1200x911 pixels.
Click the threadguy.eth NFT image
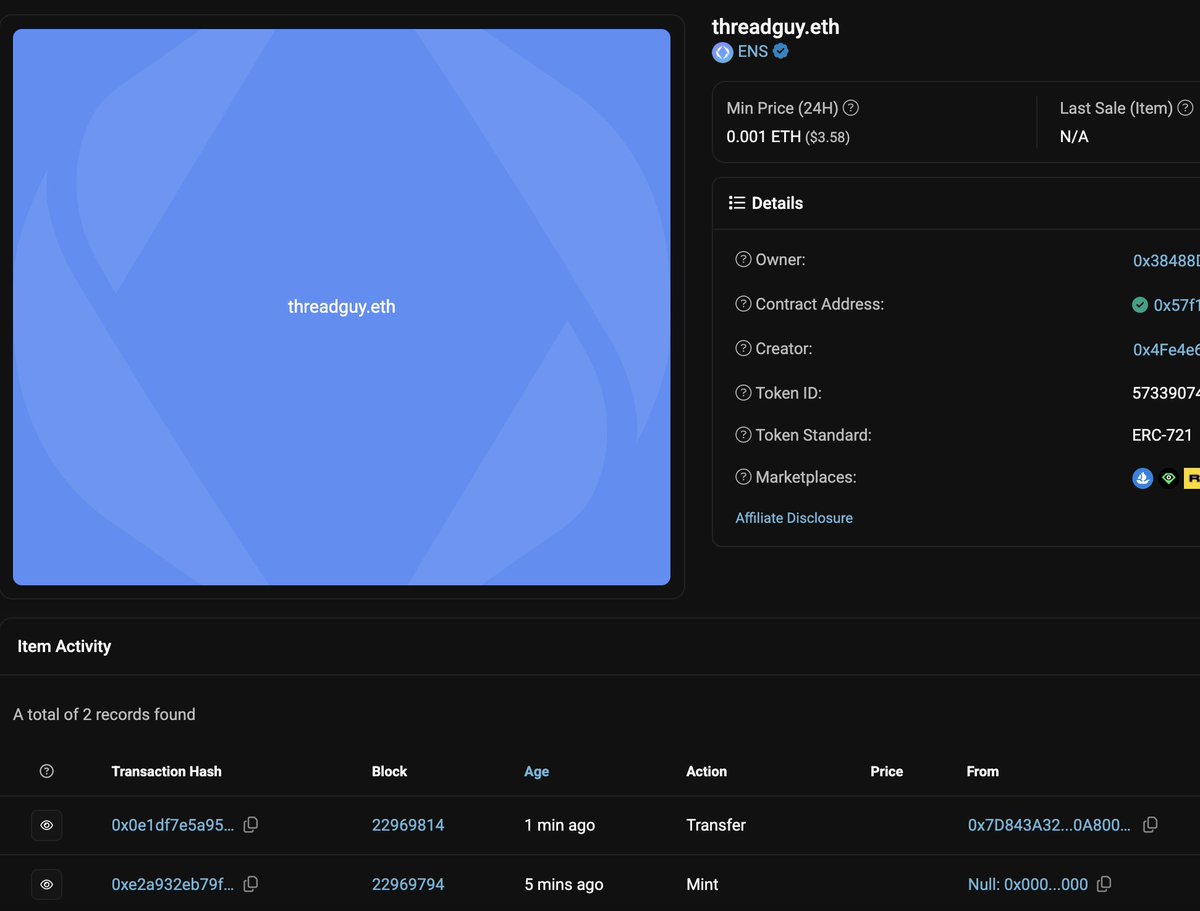342,307
